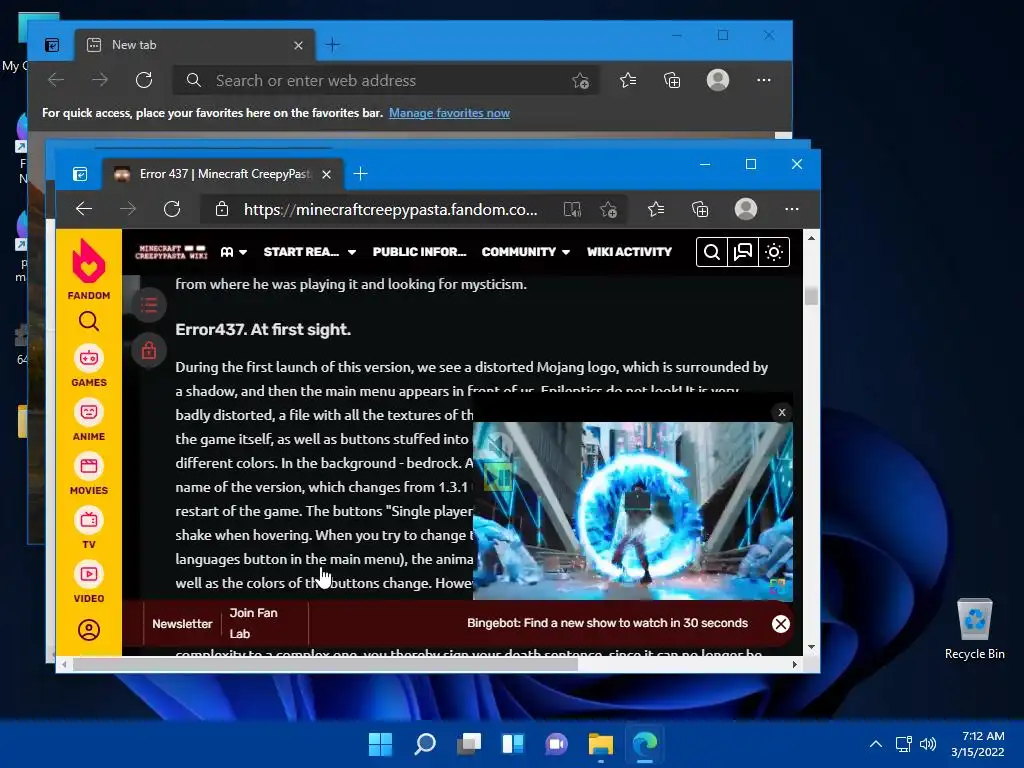Open Settings and more in front Edge window
Screen dimensions: 1024x768
(x=792, y=209)
